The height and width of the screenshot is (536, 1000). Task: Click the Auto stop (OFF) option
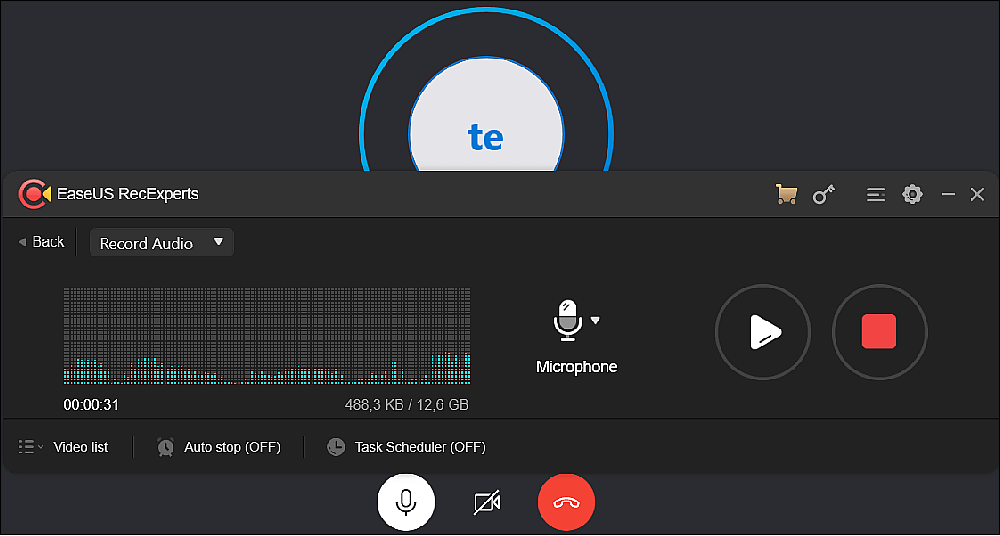point(232,447)
